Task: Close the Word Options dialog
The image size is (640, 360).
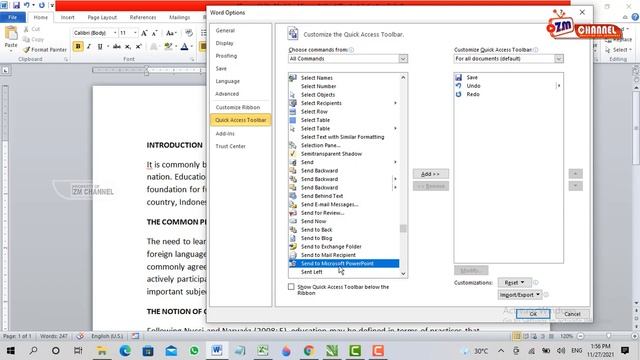Action: coord(582,12)
